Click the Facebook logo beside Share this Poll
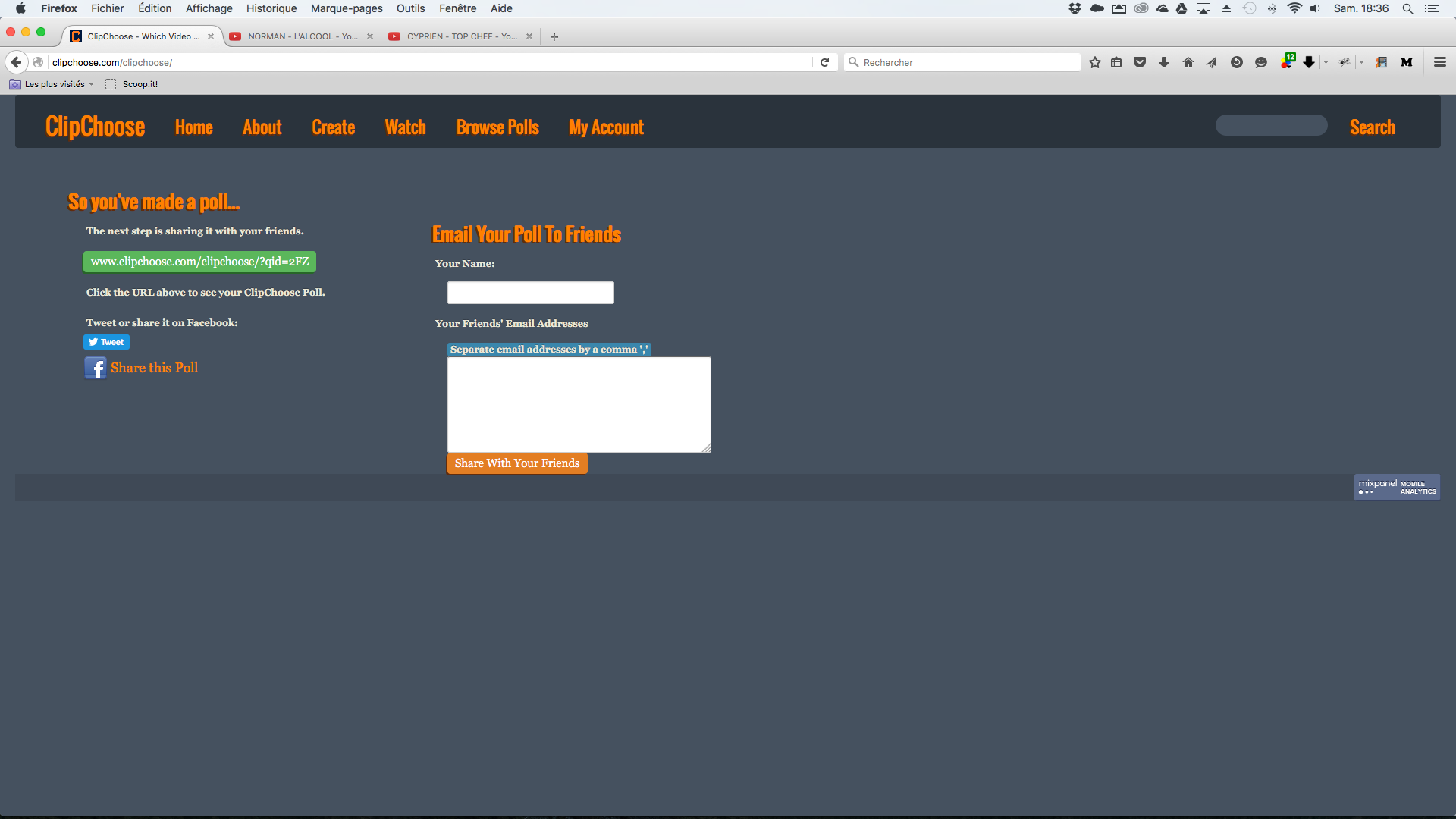Image resolution: width=1456 pixels, height=819 pixels. [x=96, y=368]
